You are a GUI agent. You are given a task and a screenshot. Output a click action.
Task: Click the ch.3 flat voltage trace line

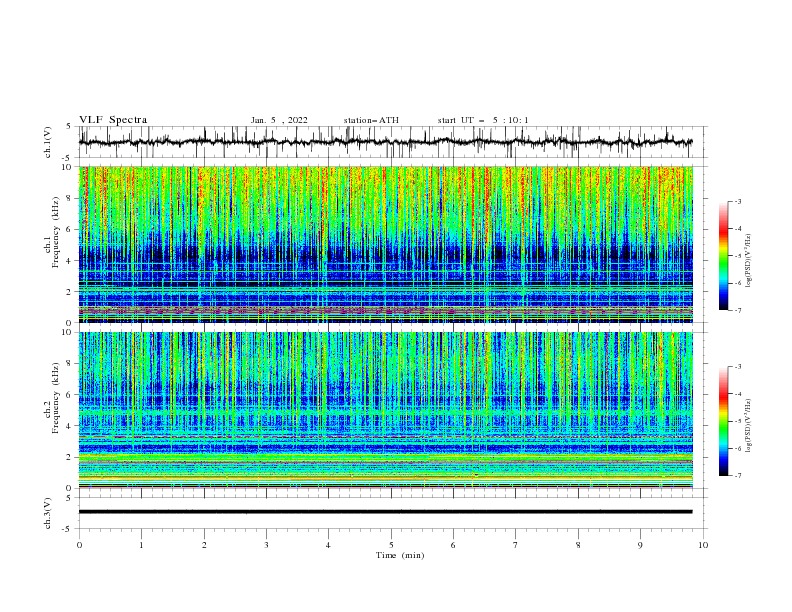(x=386, y=512)
